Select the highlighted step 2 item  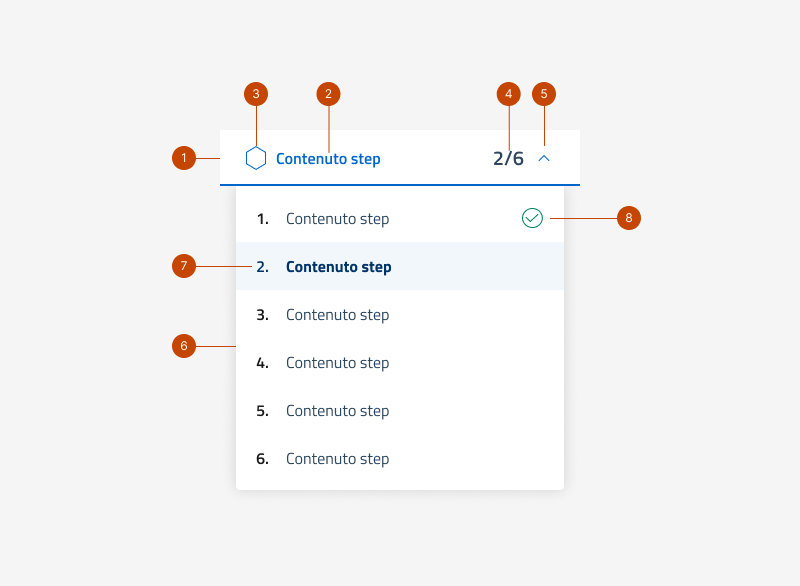coord(338,267)
